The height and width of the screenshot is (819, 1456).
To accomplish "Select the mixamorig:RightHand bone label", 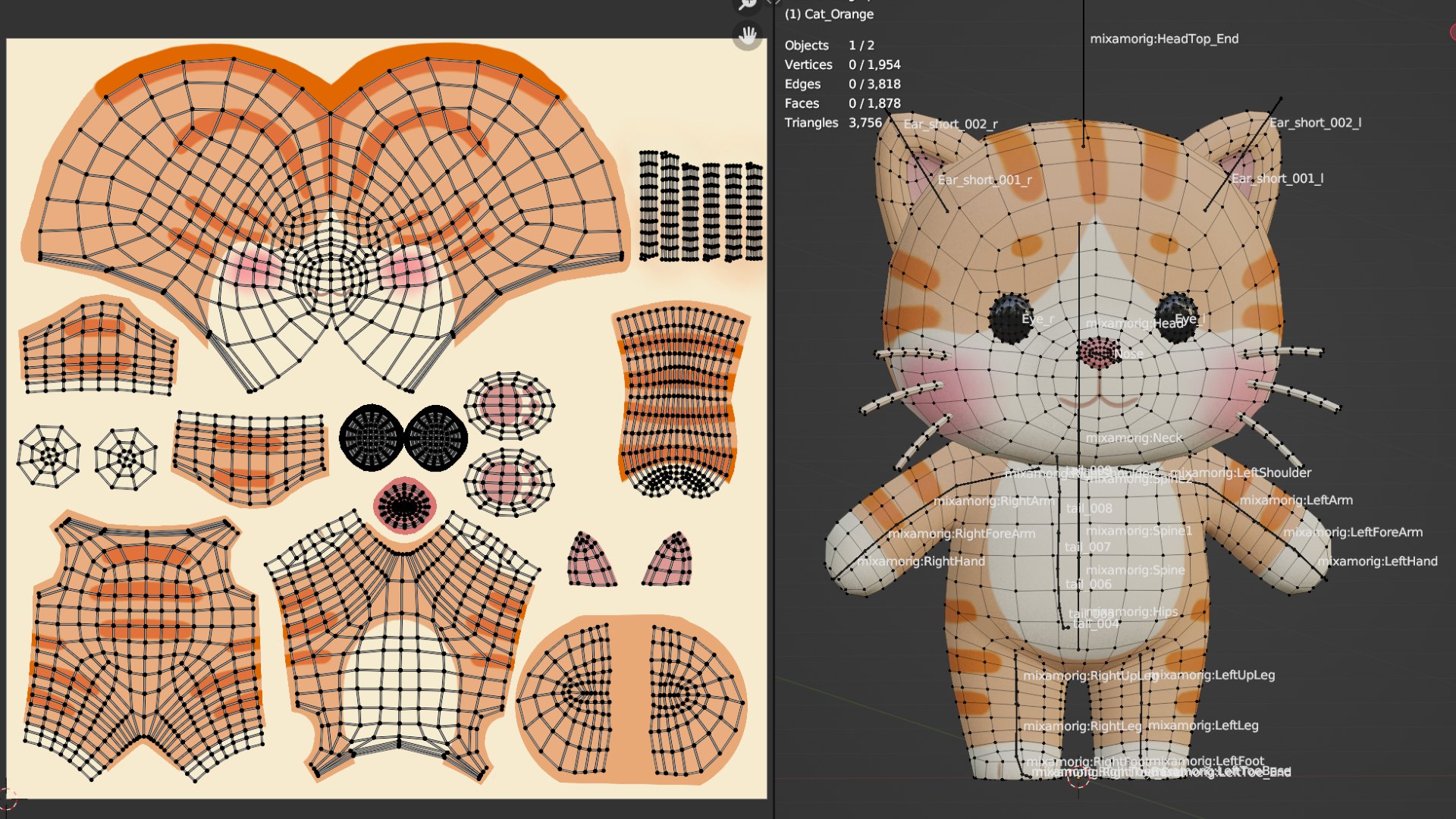I will click(921, 561).
